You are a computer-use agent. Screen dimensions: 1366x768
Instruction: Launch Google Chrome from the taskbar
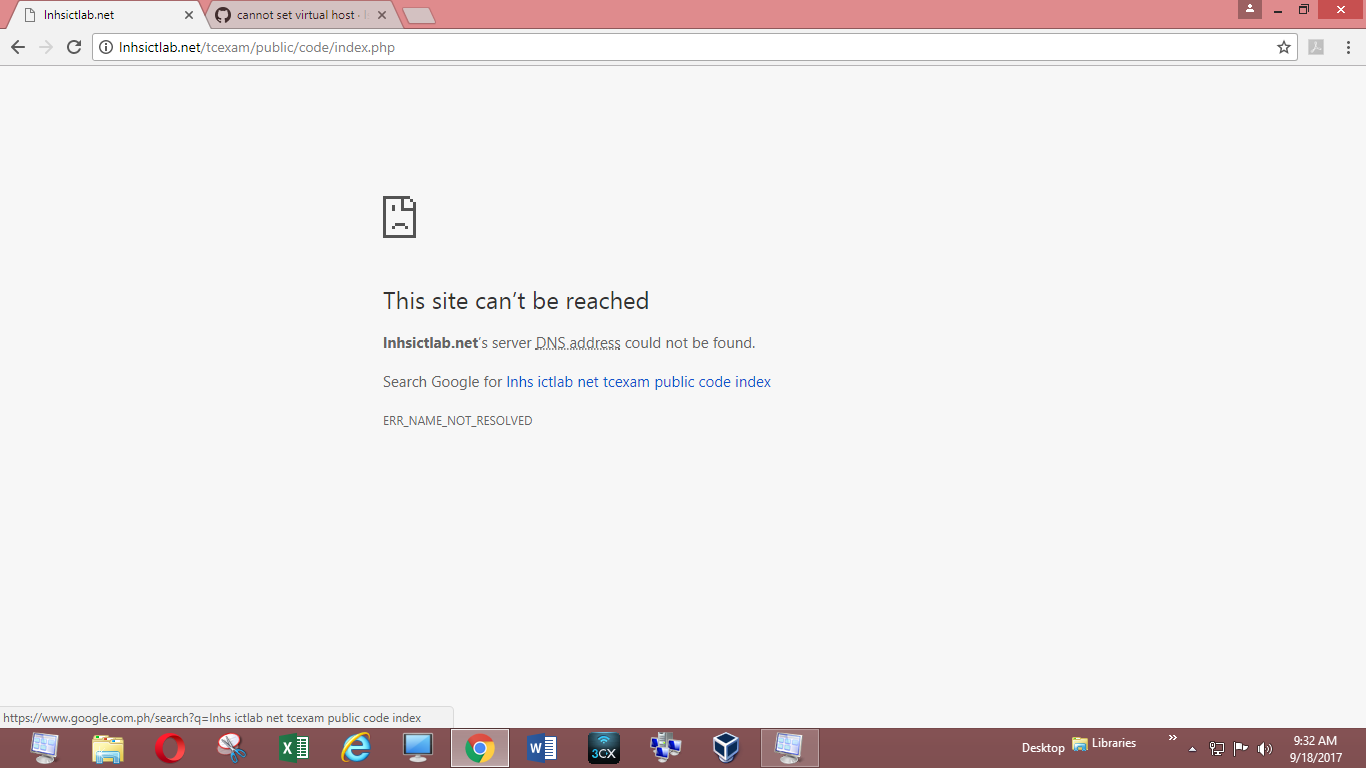click(x=480, y=747)
